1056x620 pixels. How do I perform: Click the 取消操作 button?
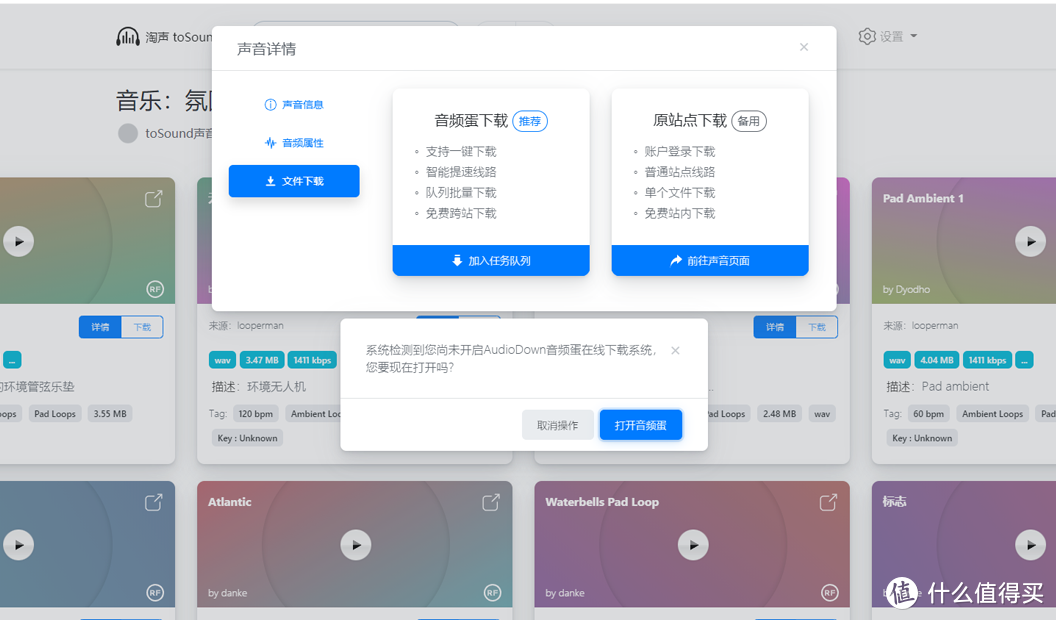tap(558, 425)
